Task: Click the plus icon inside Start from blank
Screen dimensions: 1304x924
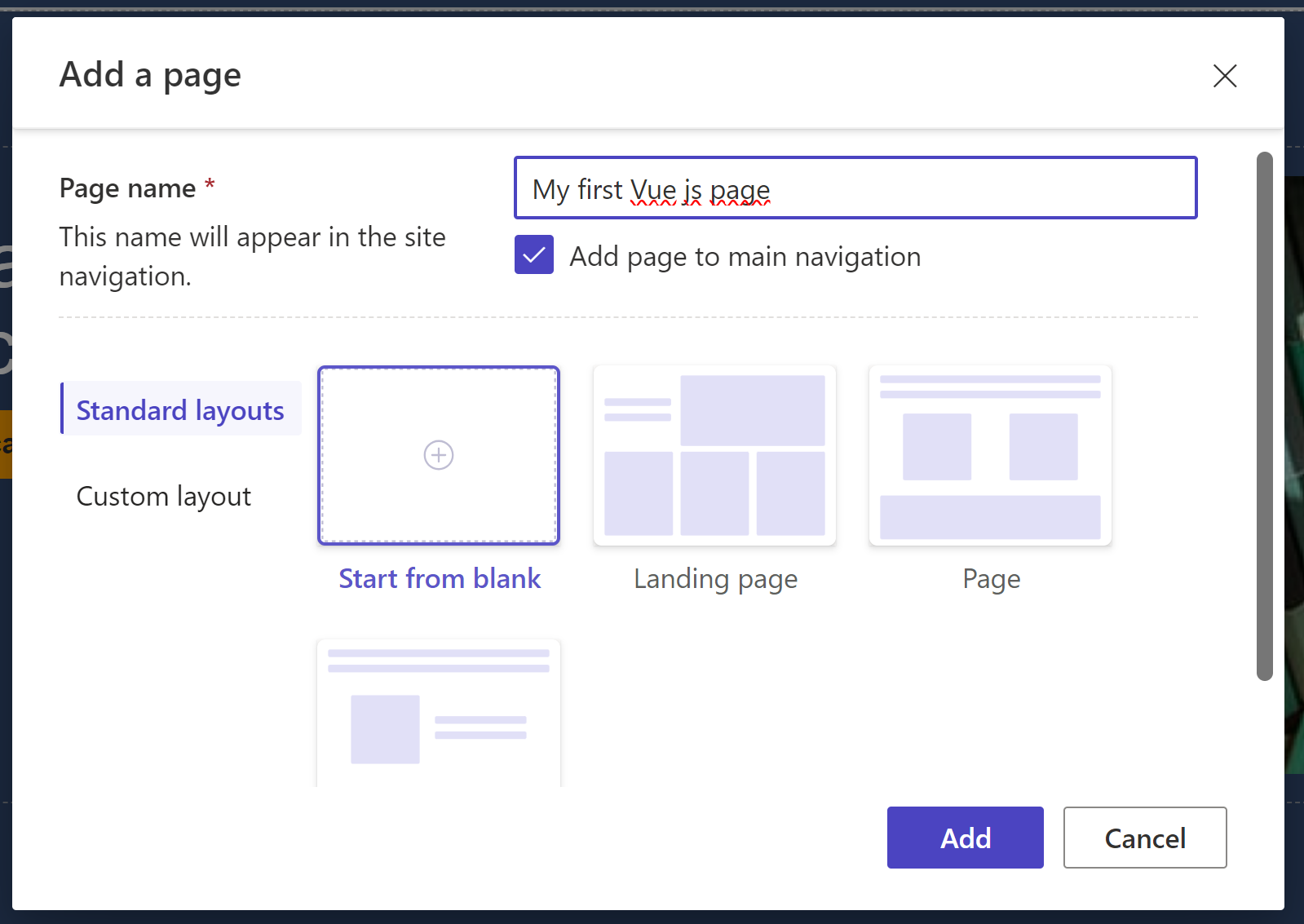Action: (438, 455)
